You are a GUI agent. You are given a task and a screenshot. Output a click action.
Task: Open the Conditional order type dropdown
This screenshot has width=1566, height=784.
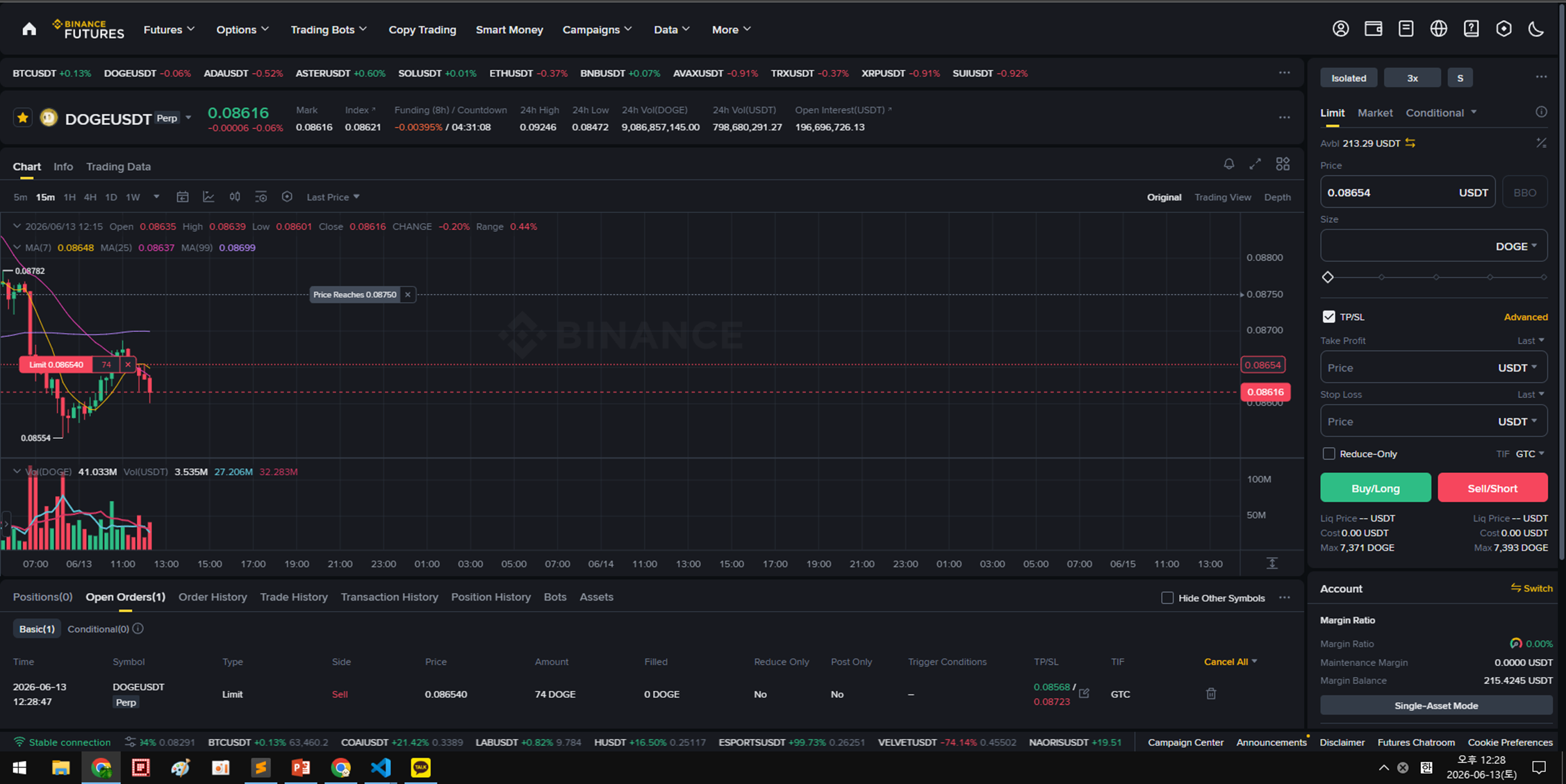1441,112
